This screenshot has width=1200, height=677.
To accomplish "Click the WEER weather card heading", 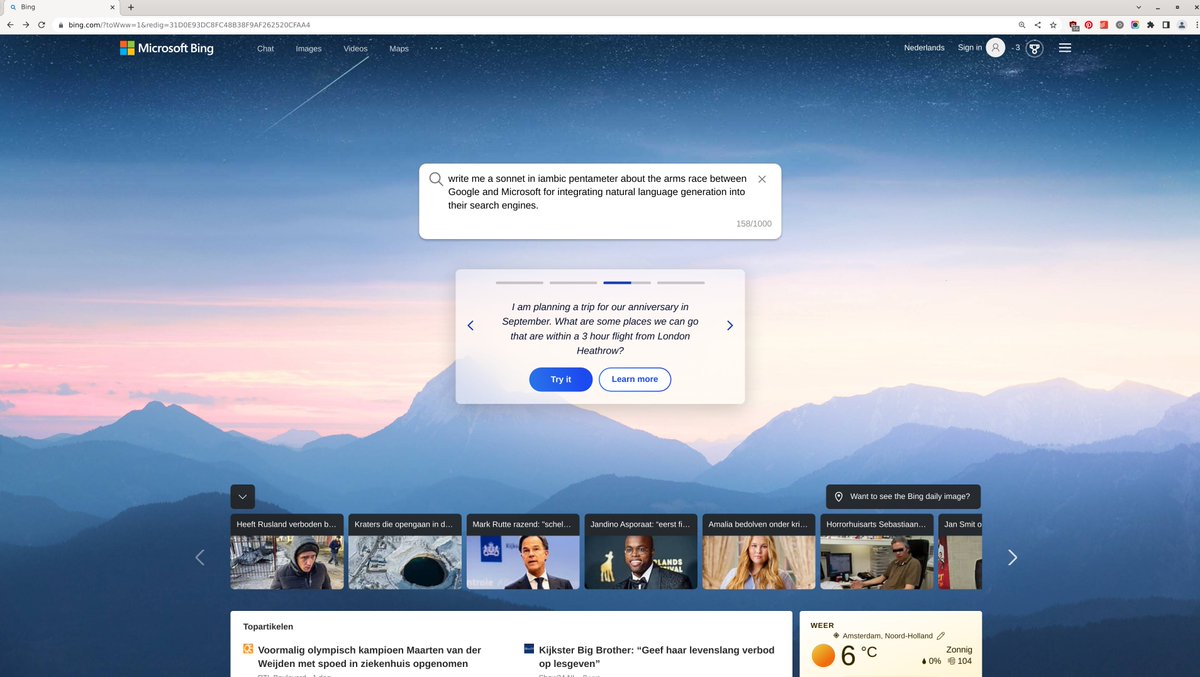I will tap(823, 626).
